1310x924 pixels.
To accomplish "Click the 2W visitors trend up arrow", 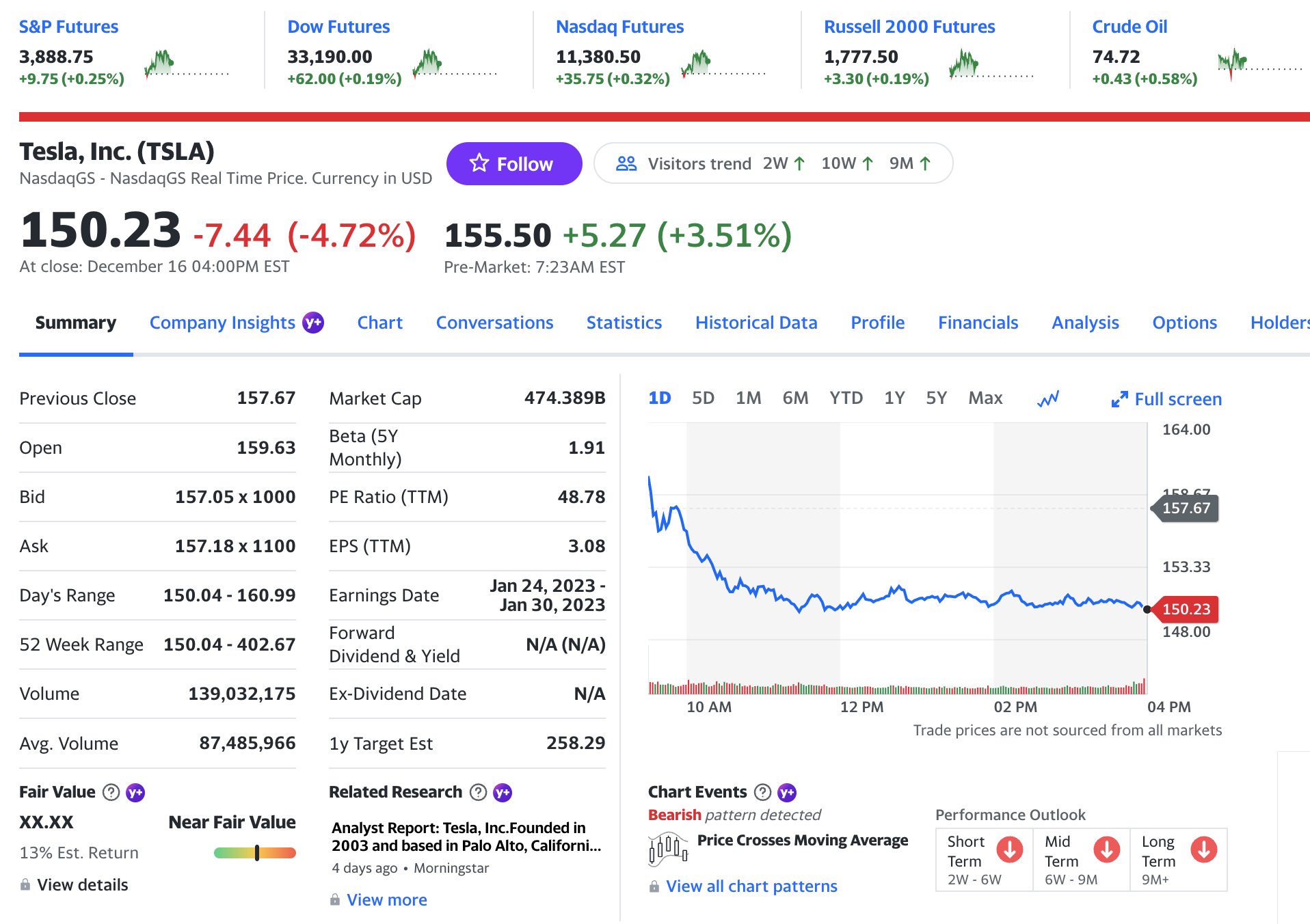I will tap(799, 163).
